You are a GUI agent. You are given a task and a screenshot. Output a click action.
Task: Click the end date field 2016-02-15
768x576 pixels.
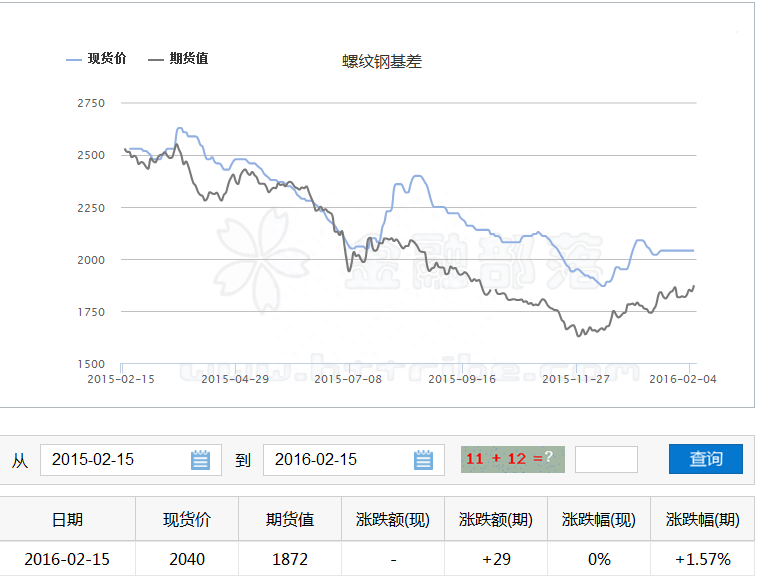coord(354,460)
